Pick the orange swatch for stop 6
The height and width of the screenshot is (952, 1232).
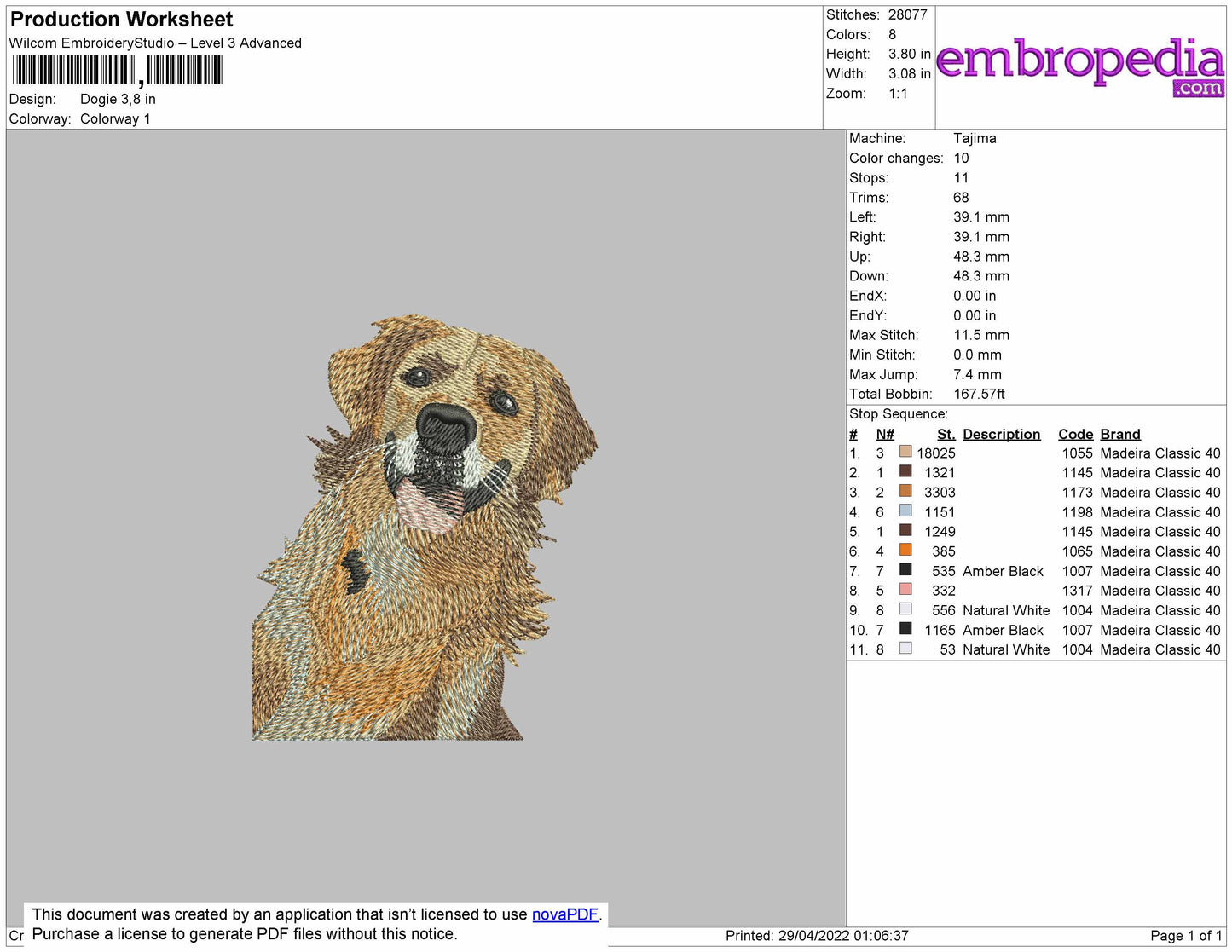click(905, 550)
